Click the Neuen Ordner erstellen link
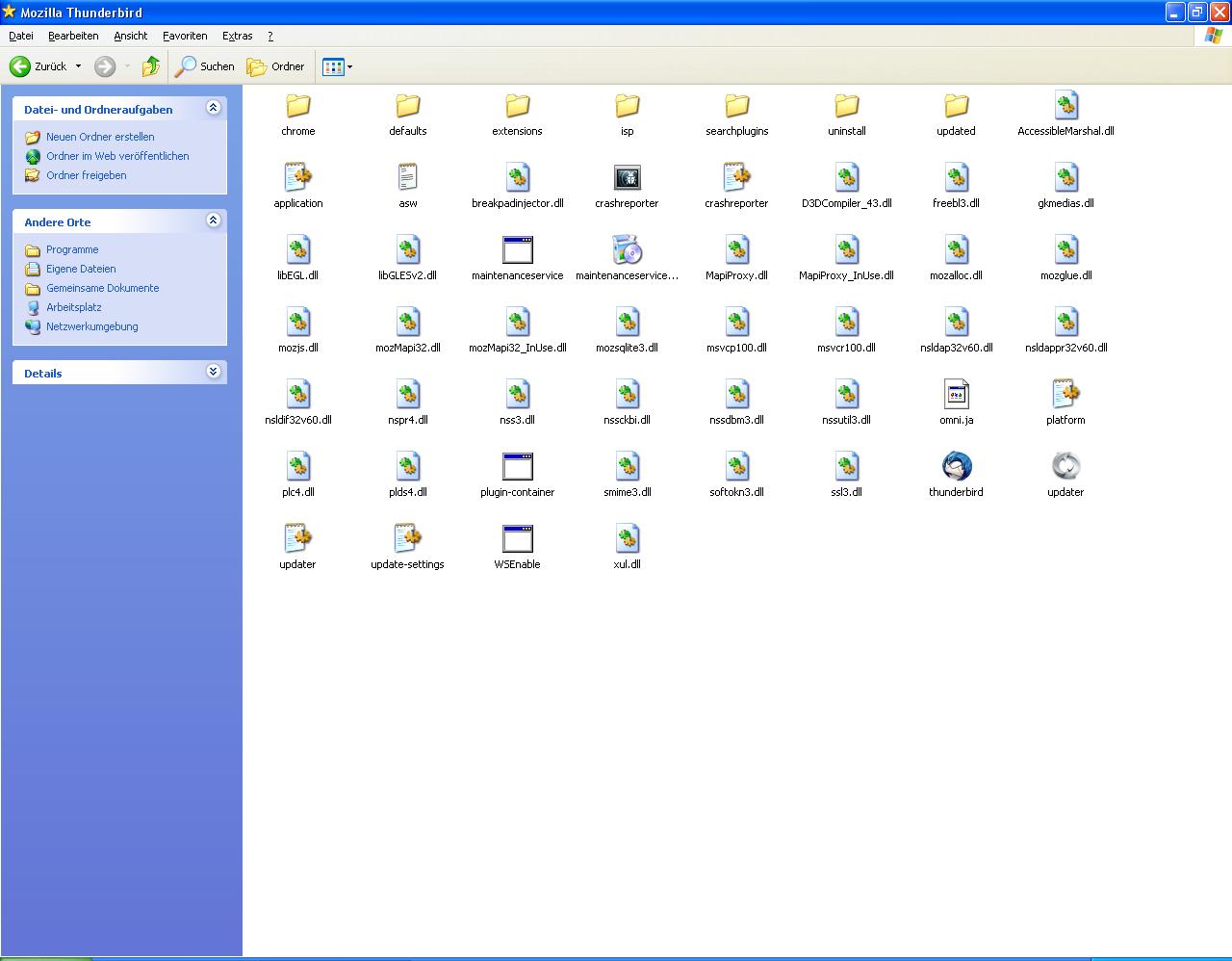Screen dimensions: 1232x961 (x=100, y=137)
